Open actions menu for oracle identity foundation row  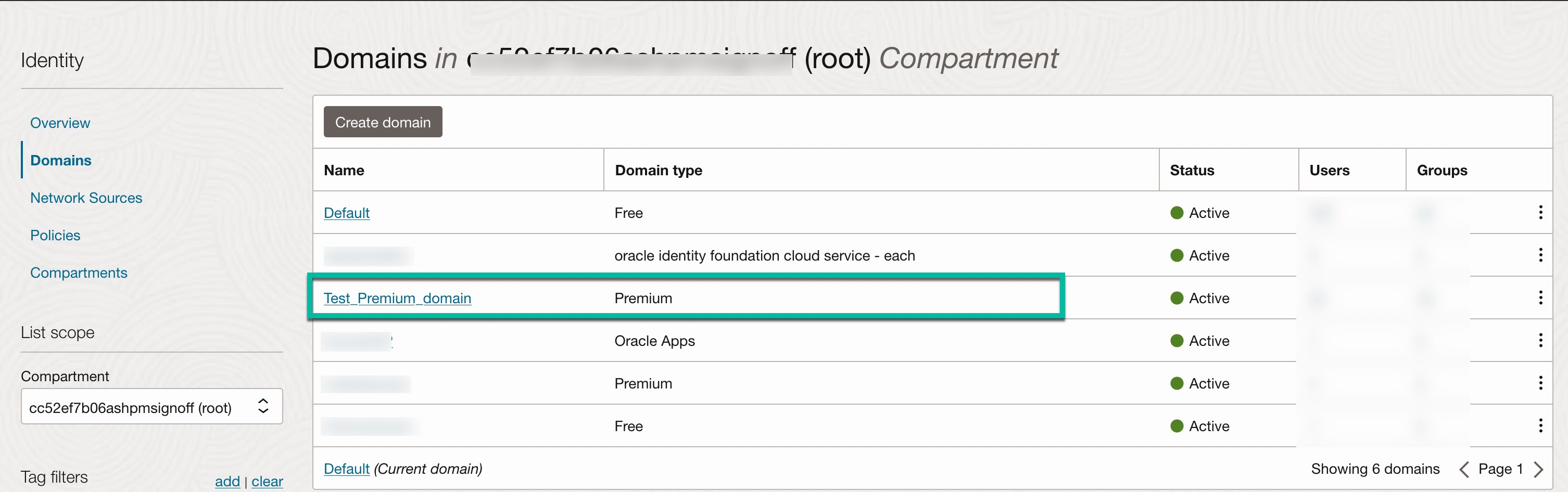(1540, 255)
